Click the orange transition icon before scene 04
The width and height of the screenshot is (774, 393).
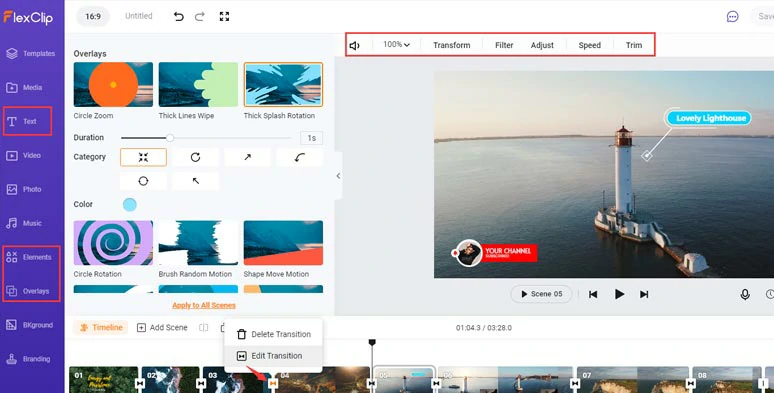point(272,383)
